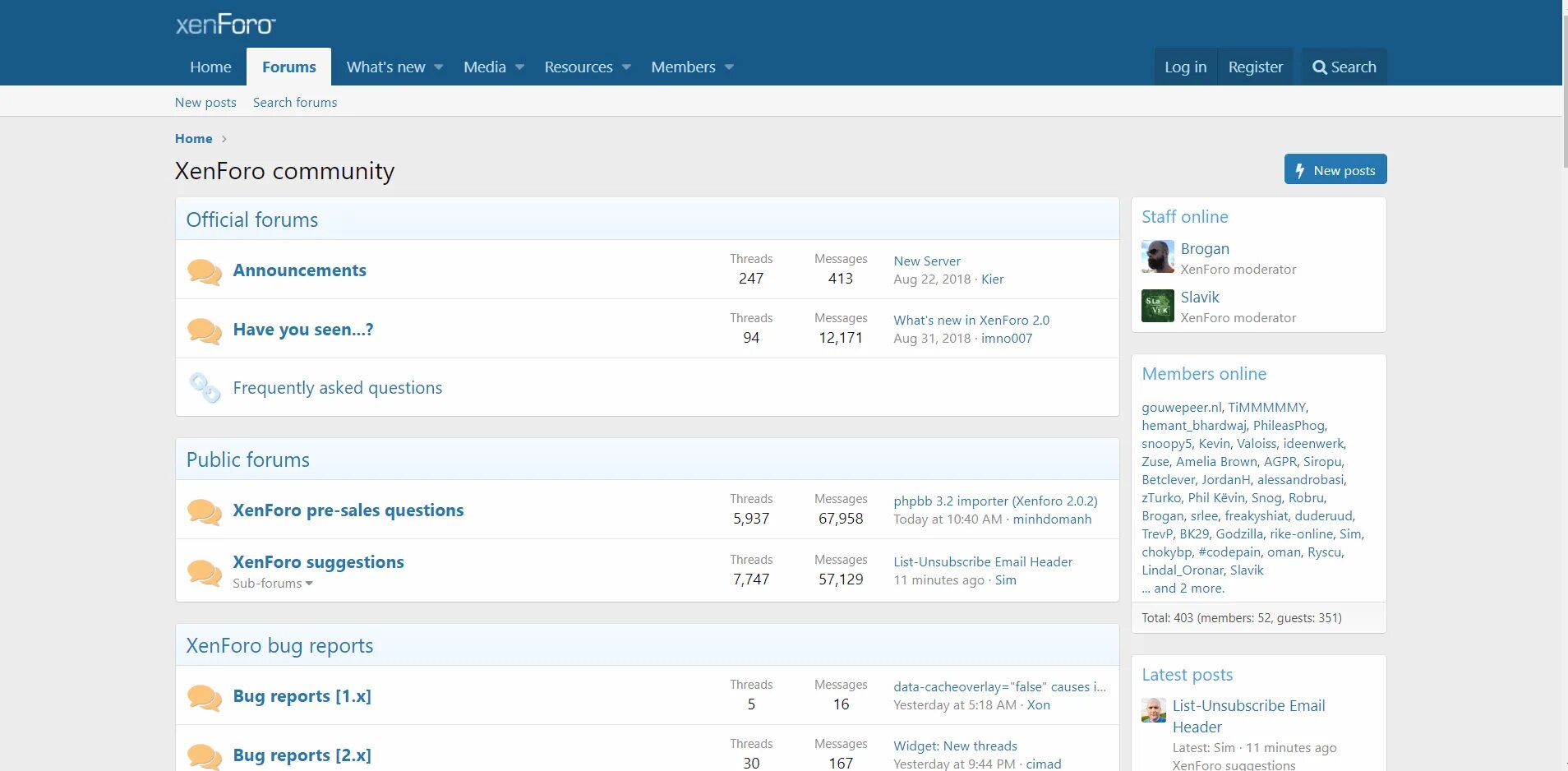
Task: Click user Xon
Action: pos(1038,704)
